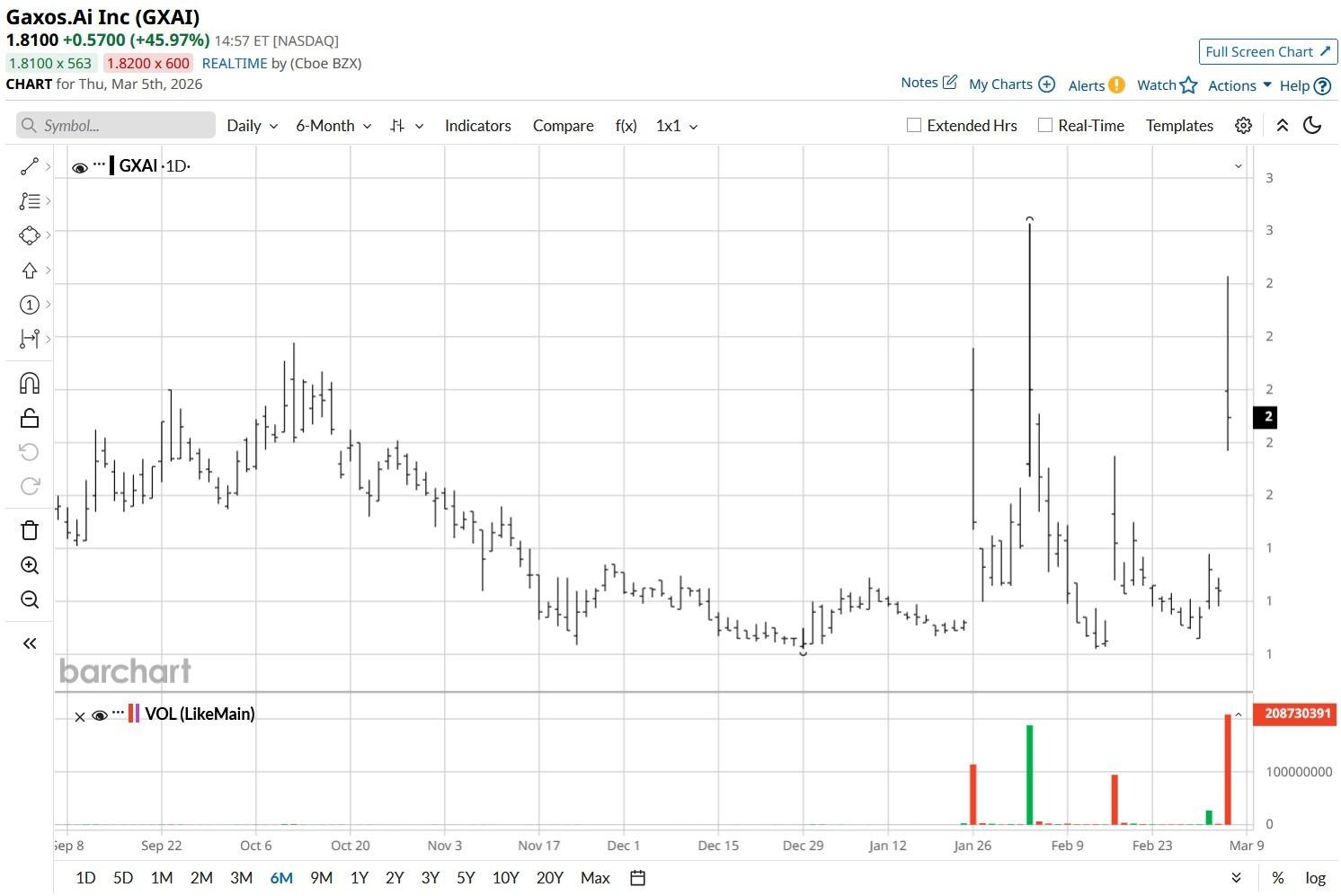Screen dimensions: 1341x896
Task: Click the red VOL color swatch
Action: (x=131, y=714)
